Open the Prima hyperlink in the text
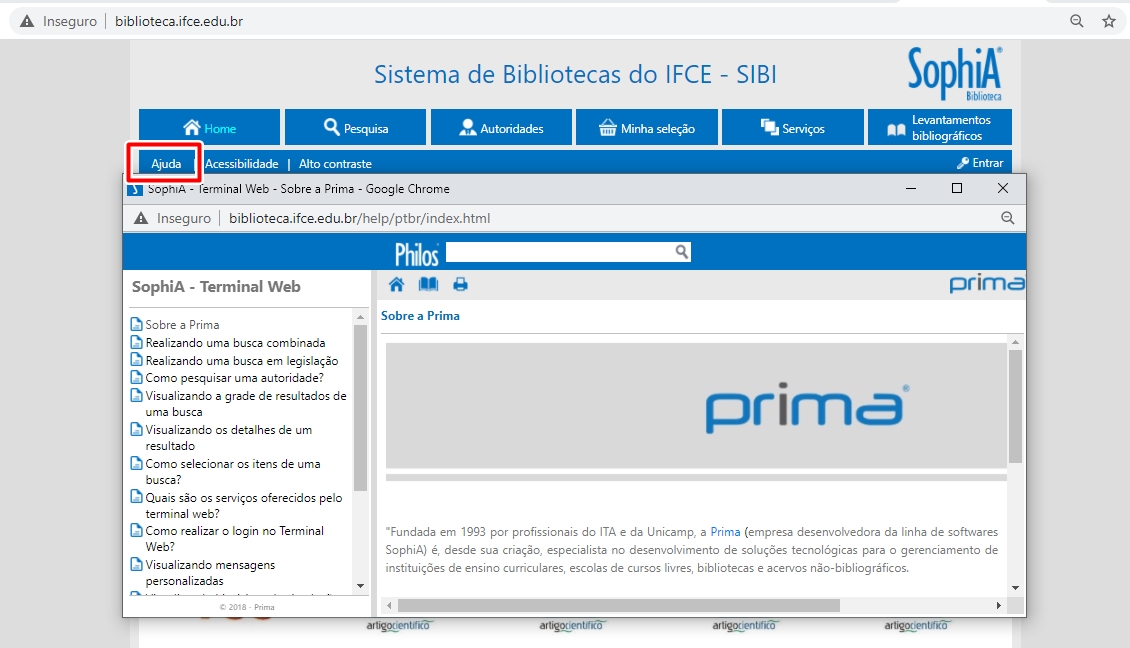1130x648 pixels. click(x=725, y=532)
